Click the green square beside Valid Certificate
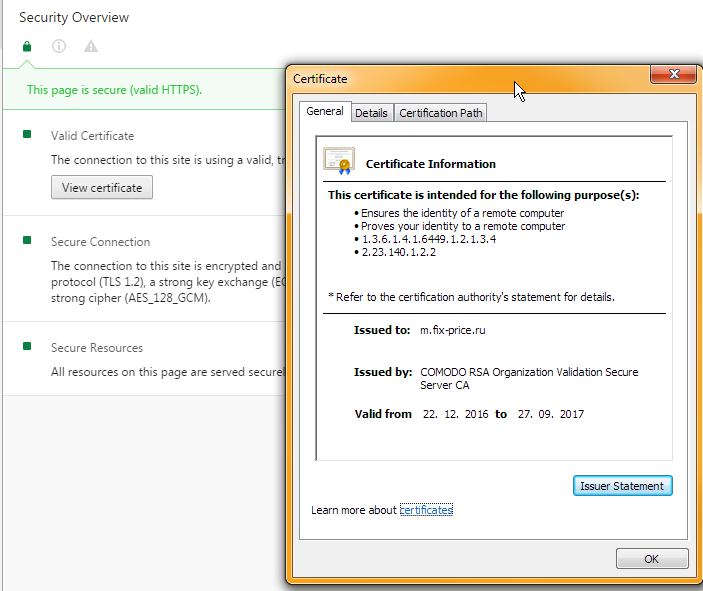 click(x=27, y=134)
